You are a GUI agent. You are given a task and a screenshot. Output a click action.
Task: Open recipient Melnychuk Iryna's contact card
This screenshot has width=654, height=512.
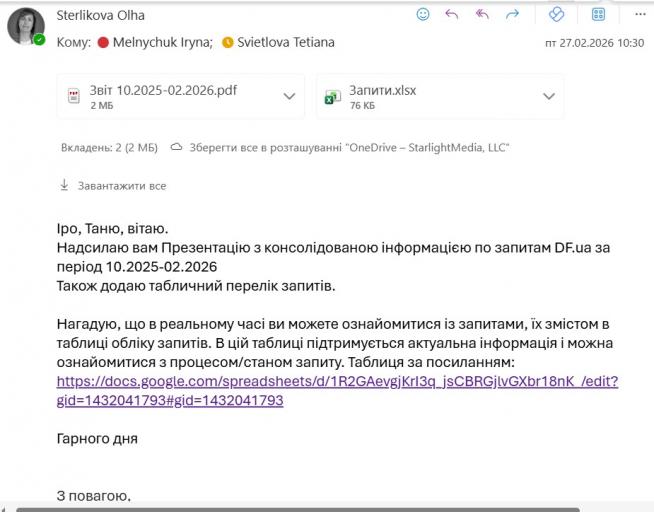click(163, 43)
